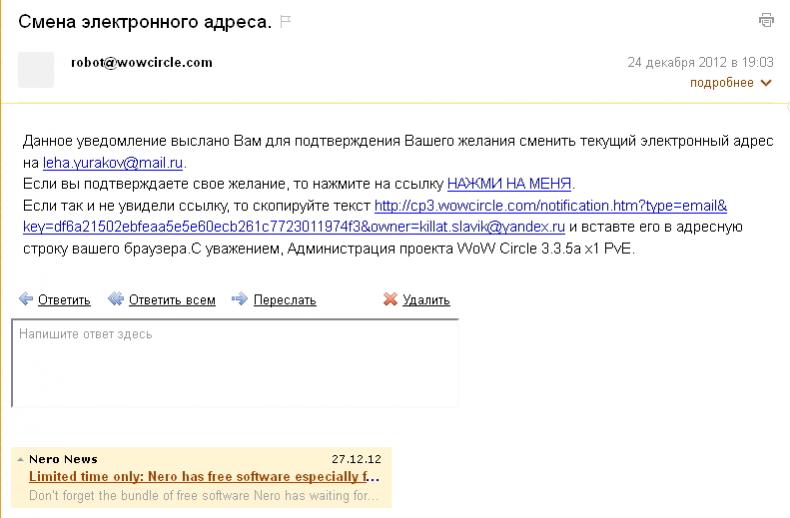The width and height of the screenshot is (790, 518).
Task: Open the Nero Limited time only headline
Action: pos(204,477)
